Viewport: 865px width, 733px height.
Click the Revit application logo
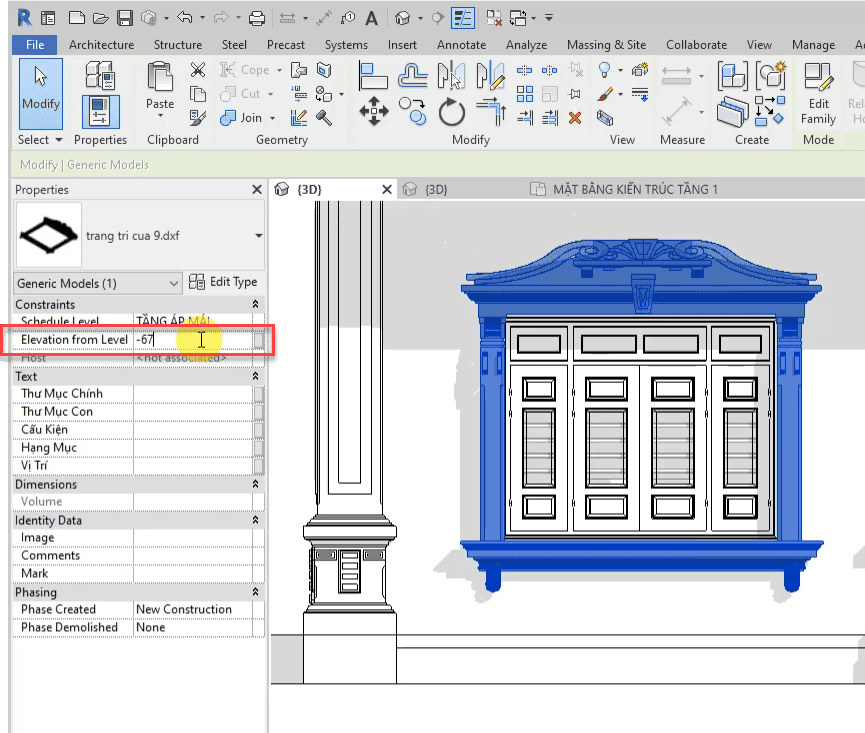pos(24,18)
